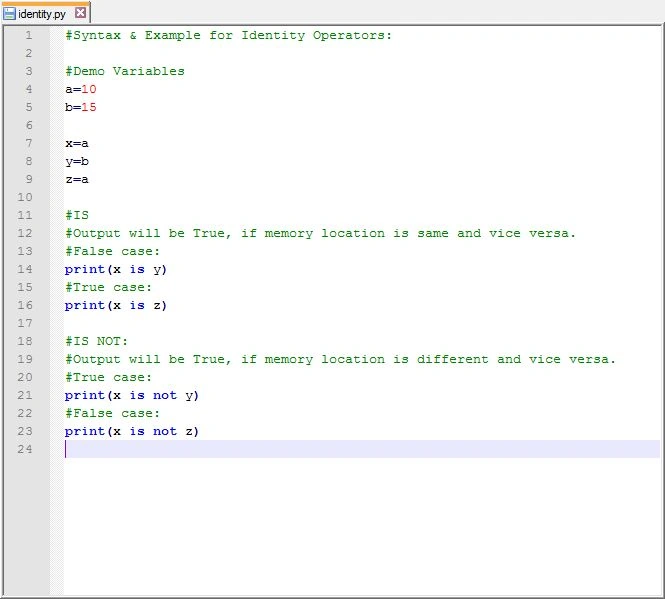Image resolution: width=665 pixels, height=599 pixels.
Task: Click the '#True case:' comment on line 20
Action: pyautogui.click(x=108, y=377)
